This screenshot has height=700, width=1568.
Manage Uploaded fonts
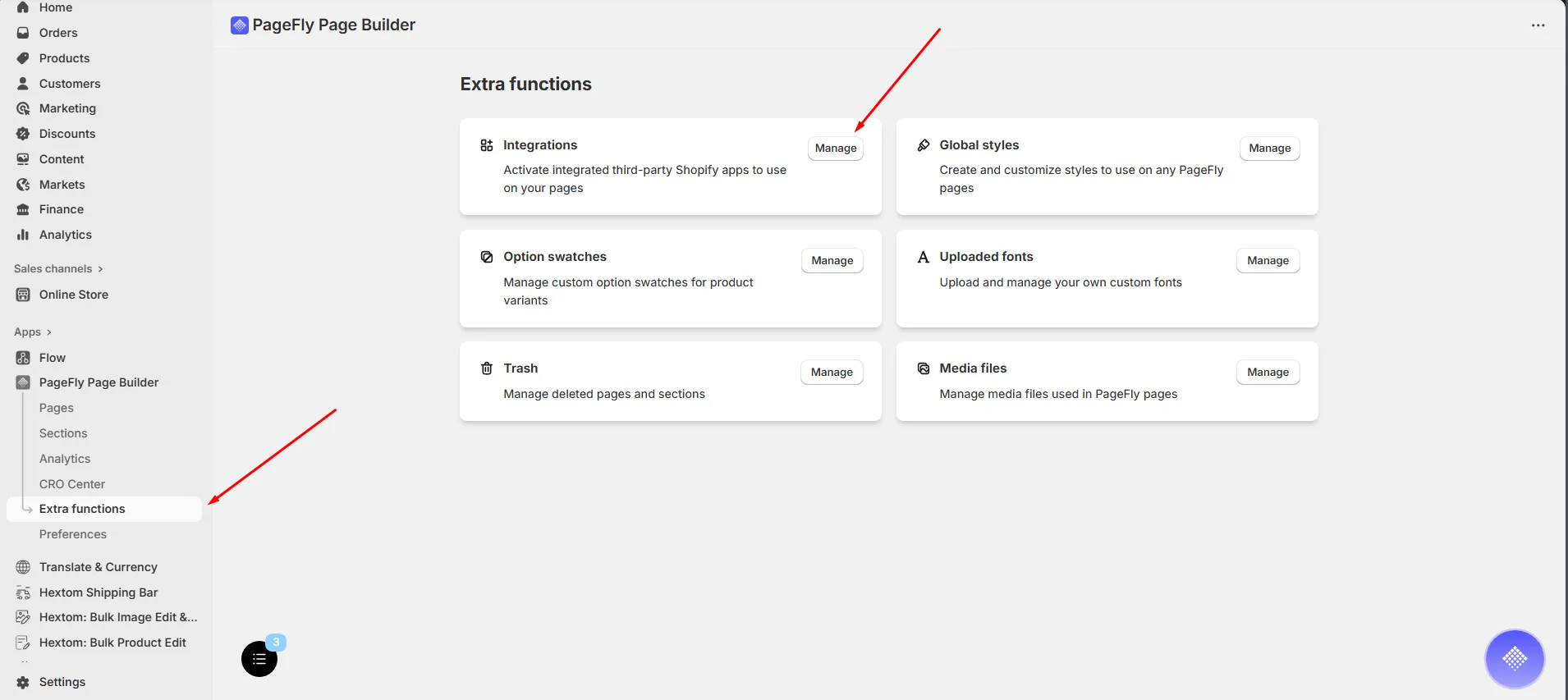(x=1268, y=260)
